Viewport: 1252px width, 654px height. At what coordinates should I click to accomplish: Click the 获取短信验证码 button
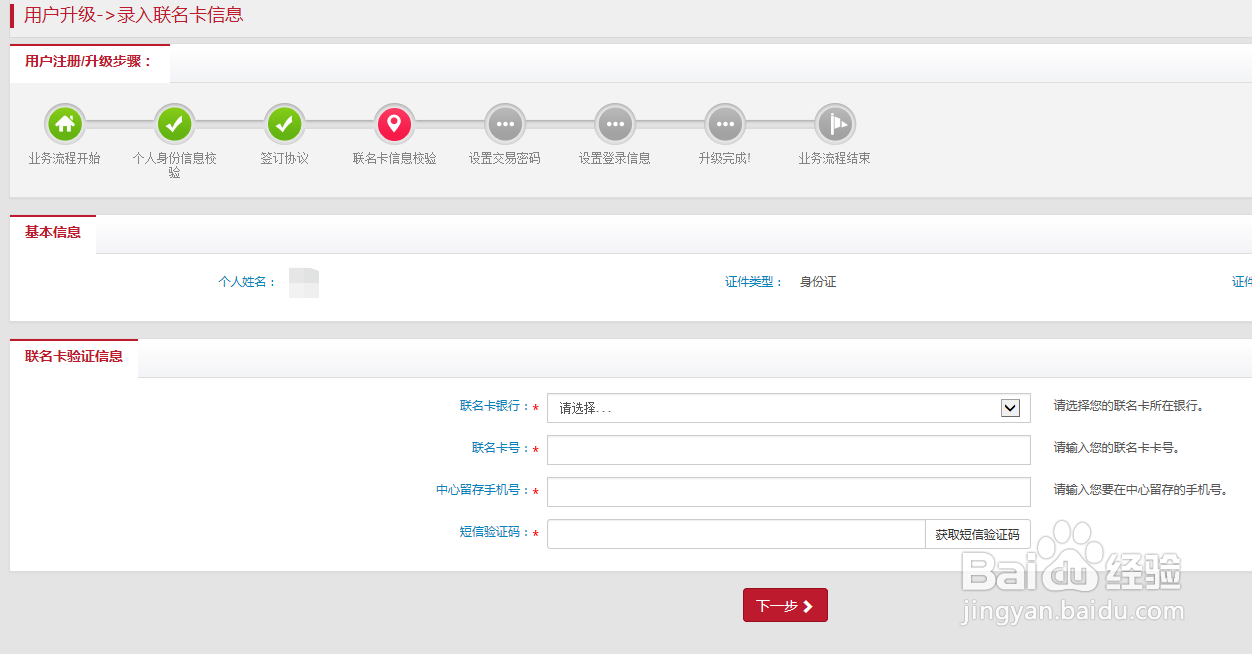click(x=979, y=533)
